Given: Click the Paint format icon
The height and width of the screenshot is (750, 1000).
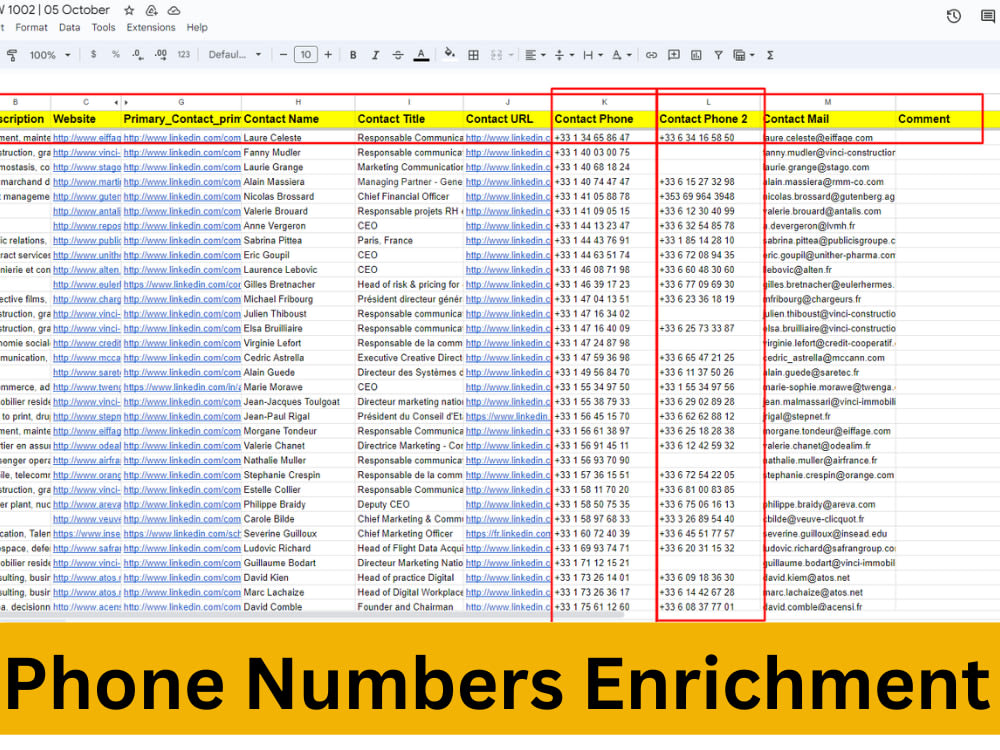Looking at the screenshot, I should pos(11,55).
